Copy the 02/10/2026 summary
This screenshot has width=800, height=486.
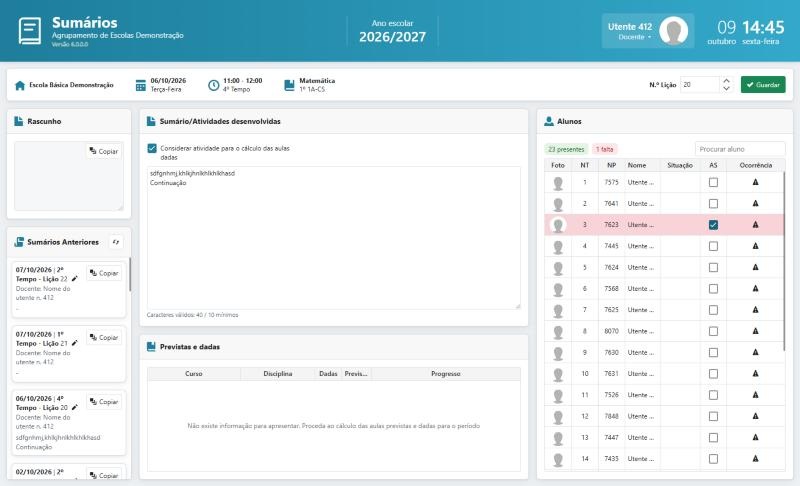tap(104, 474)
